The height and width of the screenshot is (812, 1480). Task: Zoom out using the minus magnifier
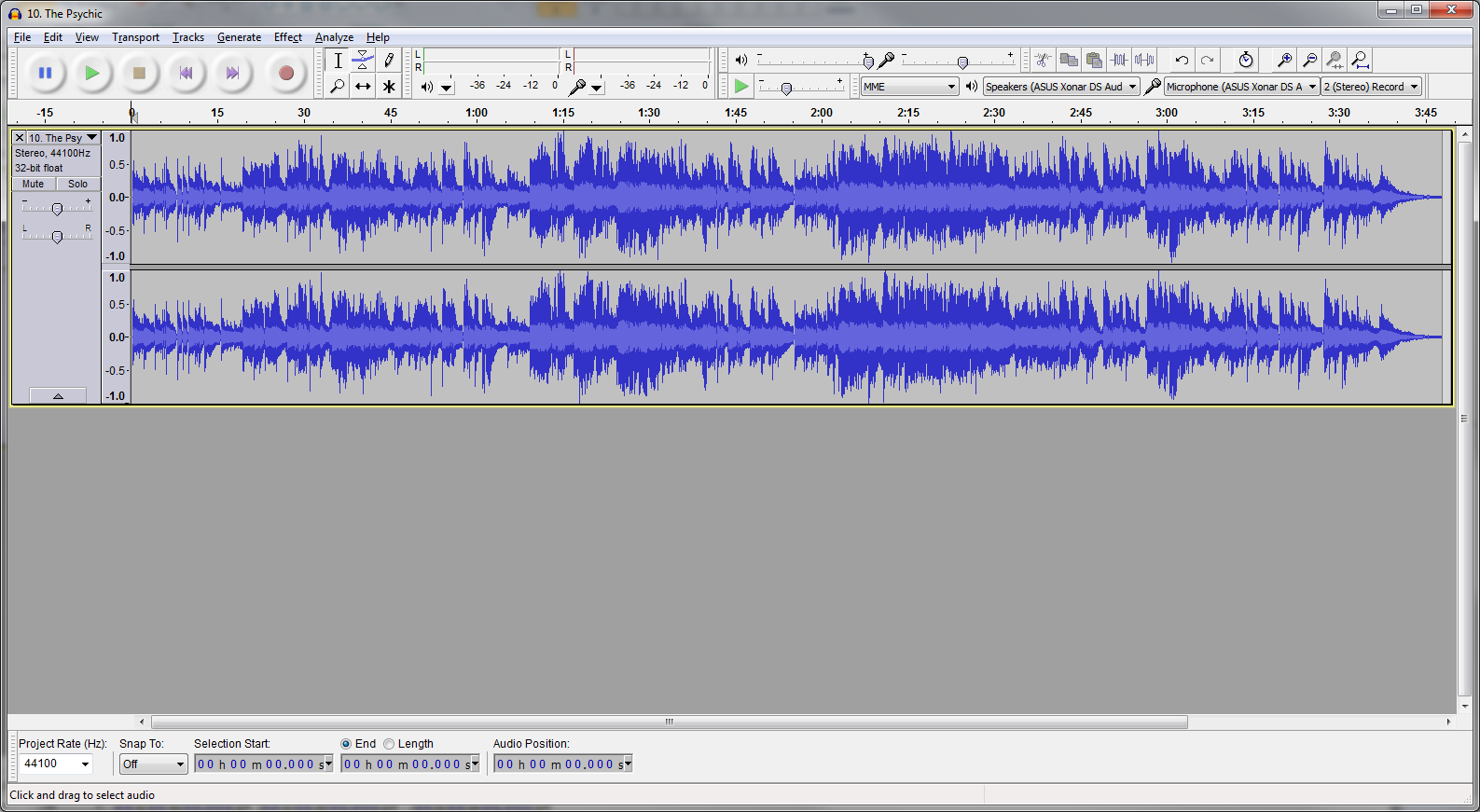(x=1309, y=60)
